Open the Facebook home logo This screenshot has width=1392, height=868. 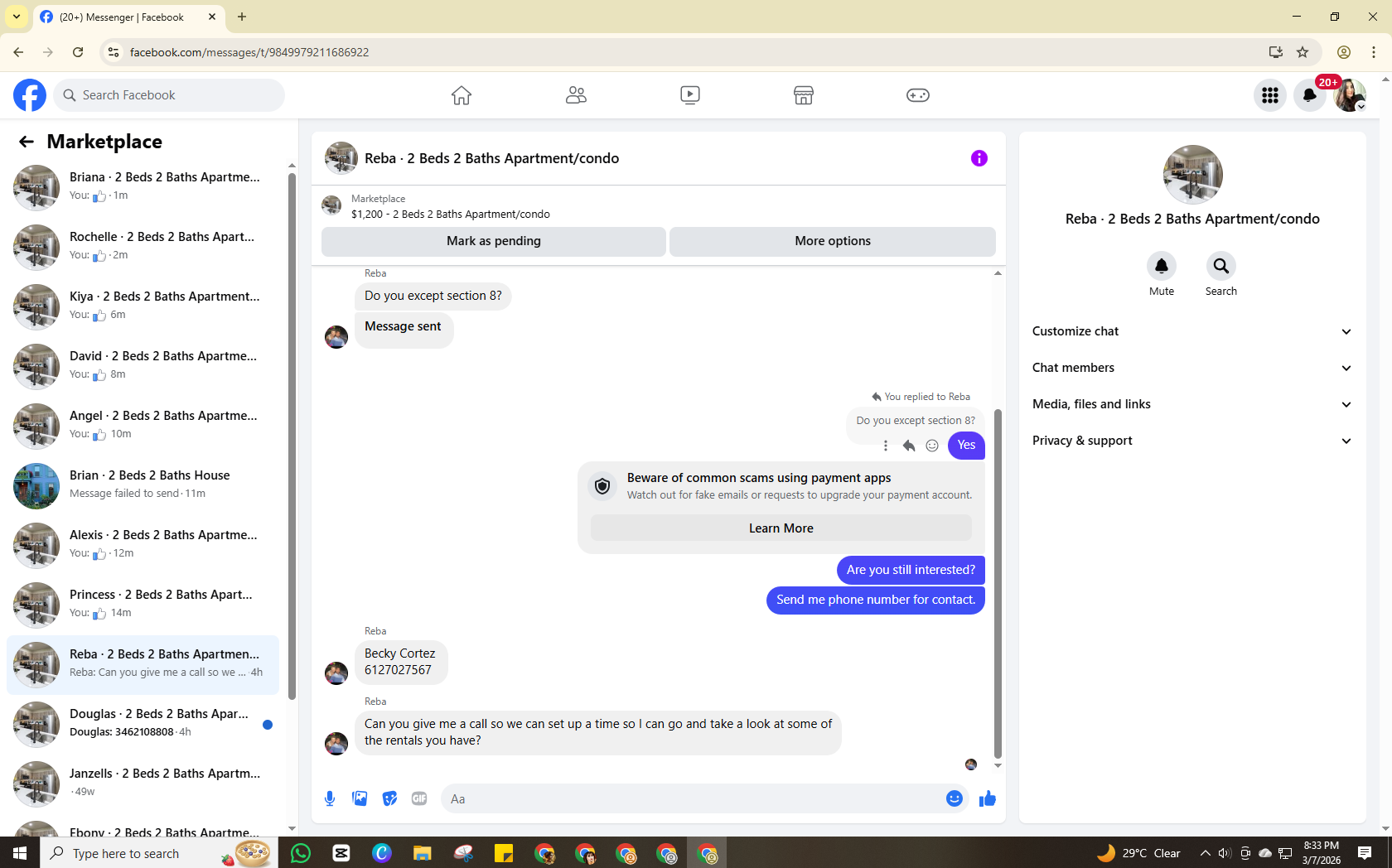click(30, 95)
